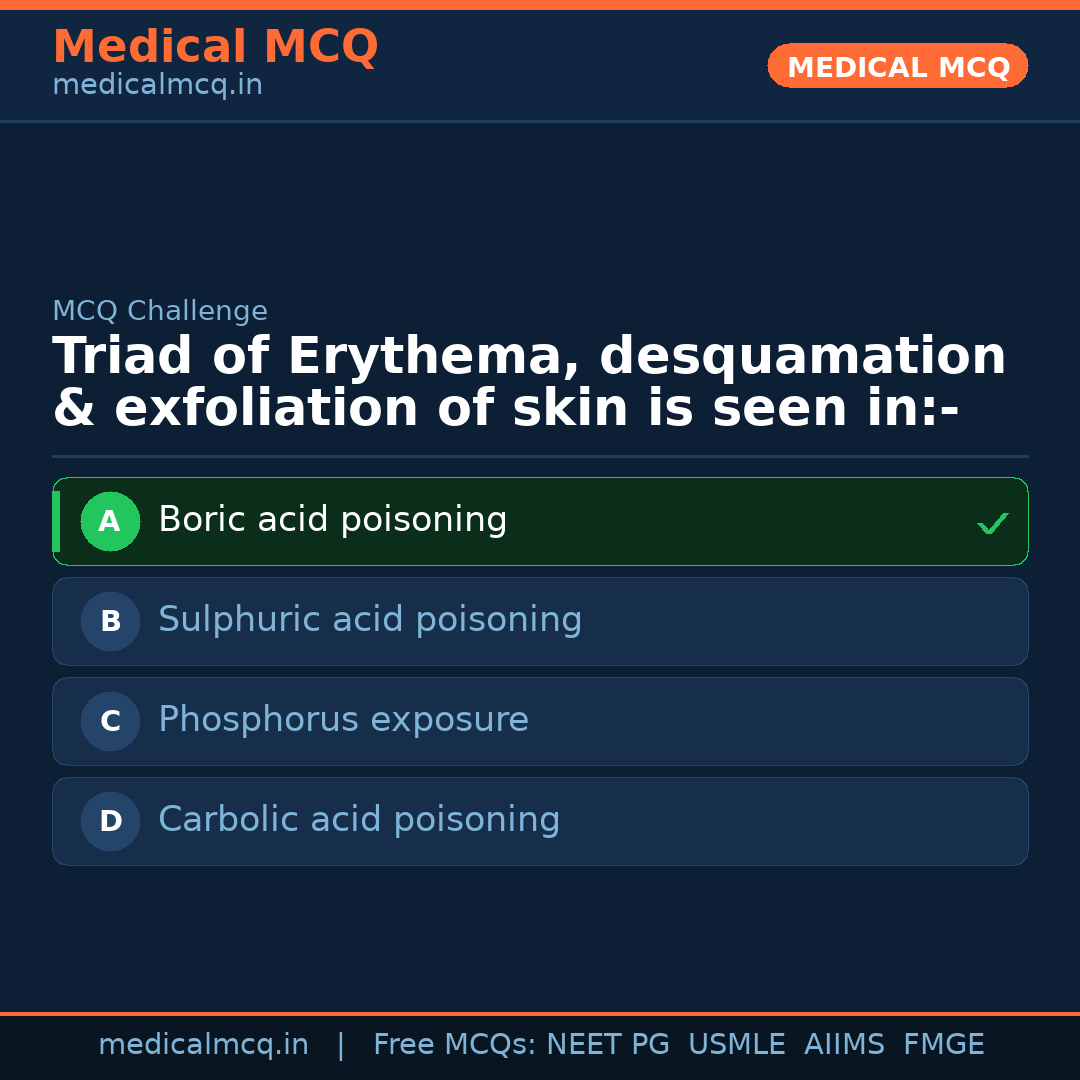
Task: Click the orange MEDICAL MCQ badge
Action: 898,66
